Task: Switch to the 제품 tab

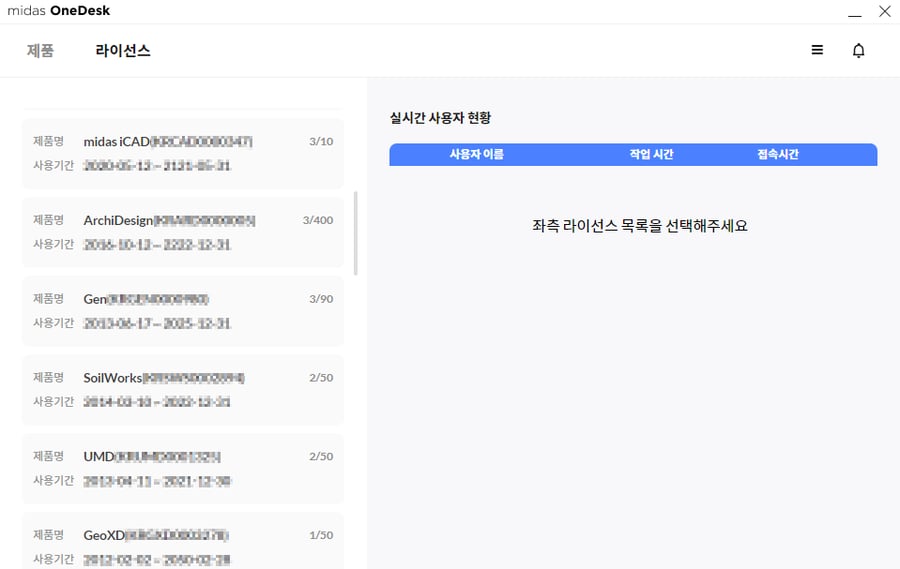Action: (x=40, y=51)
